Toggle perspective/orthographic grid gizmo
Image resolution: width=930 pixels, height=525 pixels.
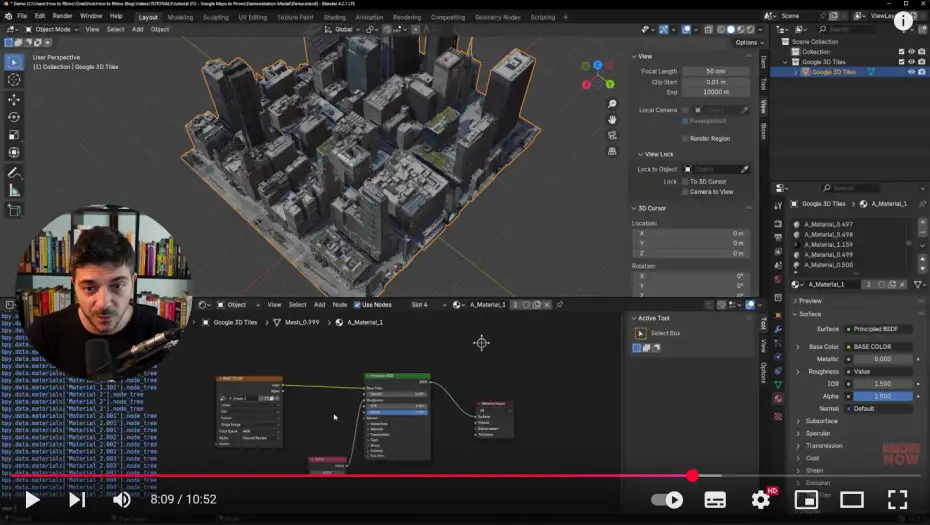point(612,151)
